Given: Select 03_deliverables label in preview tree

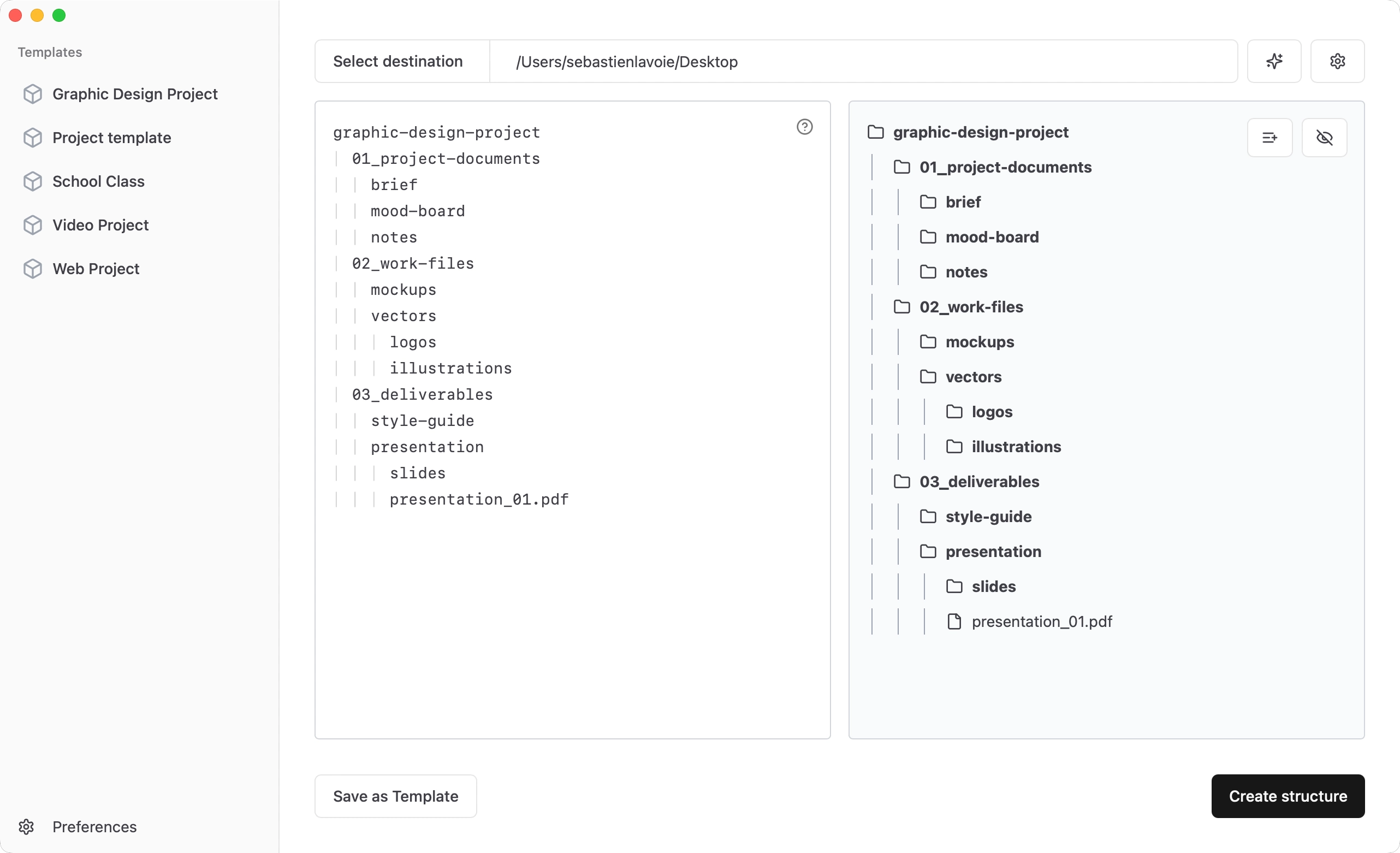Looking at the screenshot, I should pyautogui.click(x=978, y=481).
